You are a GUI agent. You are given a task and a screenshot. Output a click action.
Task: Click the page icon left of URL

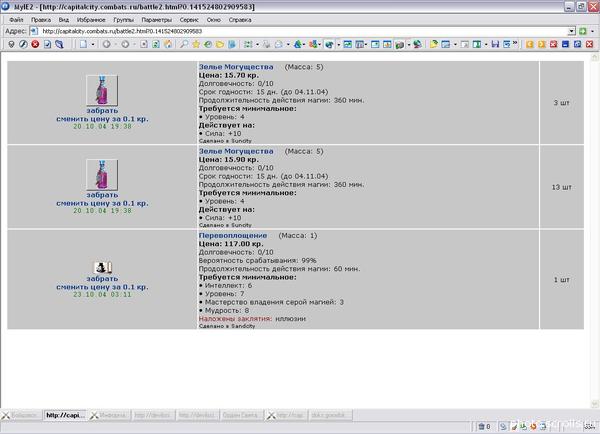point(34,31)
